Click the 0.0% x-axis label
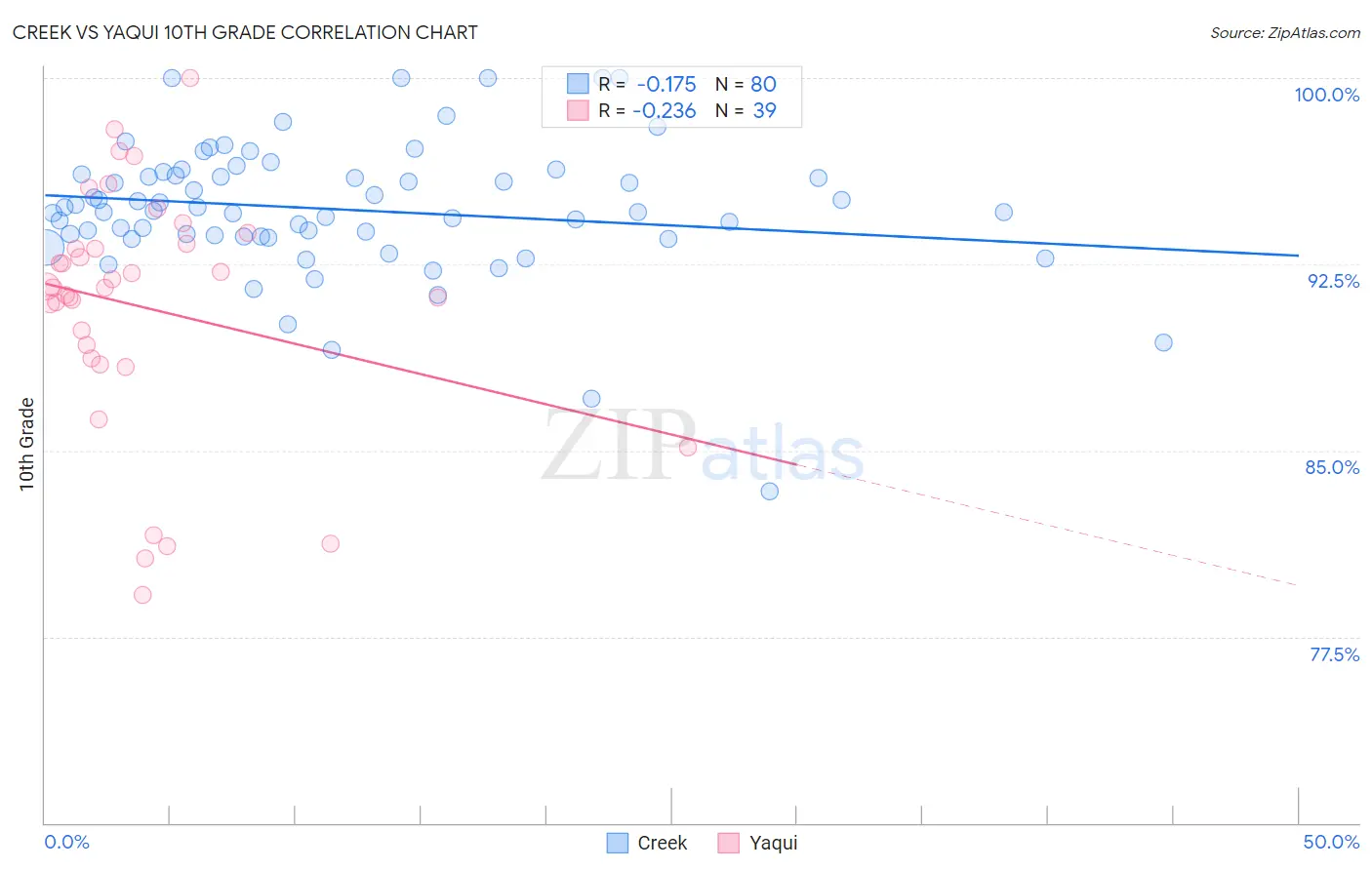 coord(66,842)
